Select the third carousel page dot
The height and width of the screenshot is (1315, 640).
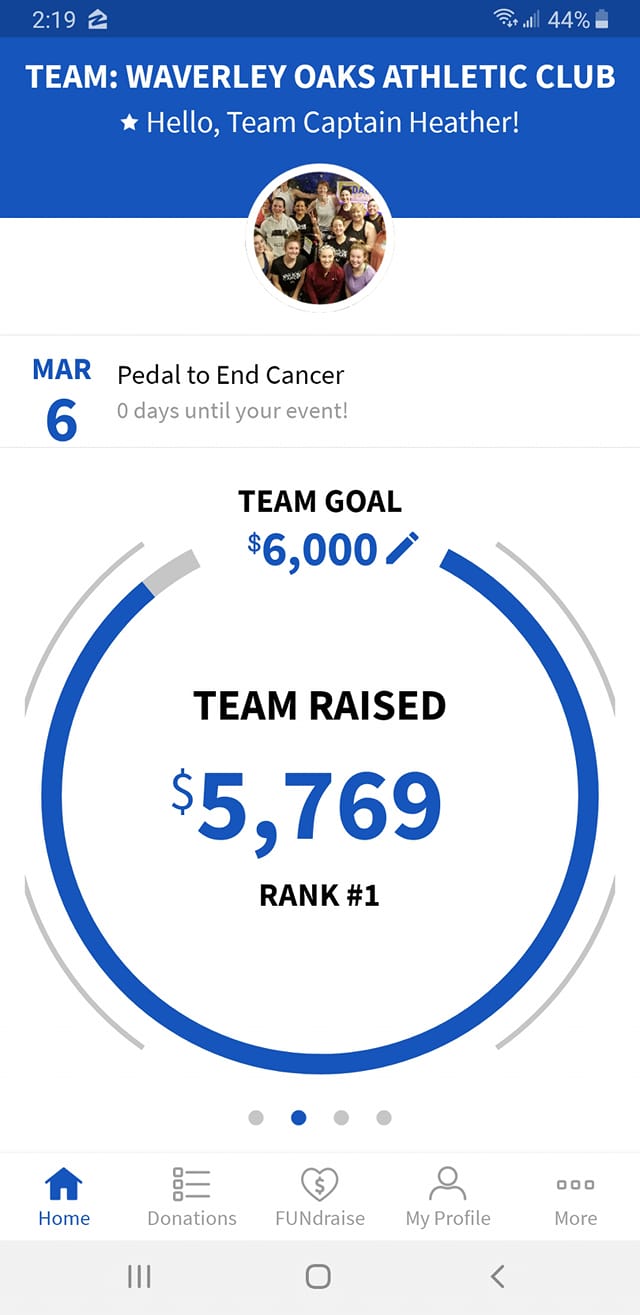click(341, 1117)
